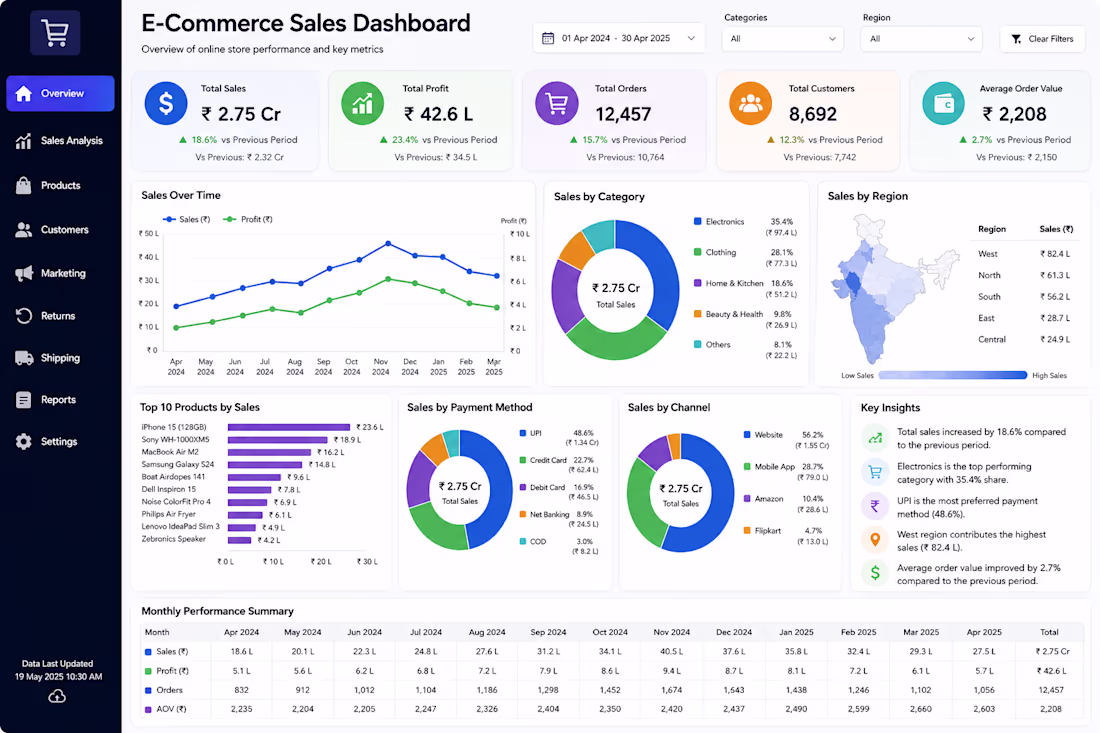Toggle the Electronics legend item in category chart
The width and height of the screenshot is (1100, 733).
click(719, 222)
